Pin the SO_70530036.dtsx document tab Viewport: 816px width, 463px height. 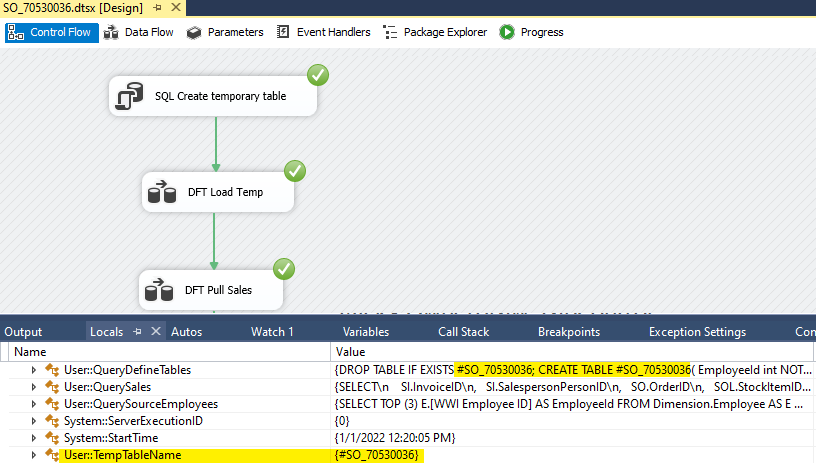158,7
